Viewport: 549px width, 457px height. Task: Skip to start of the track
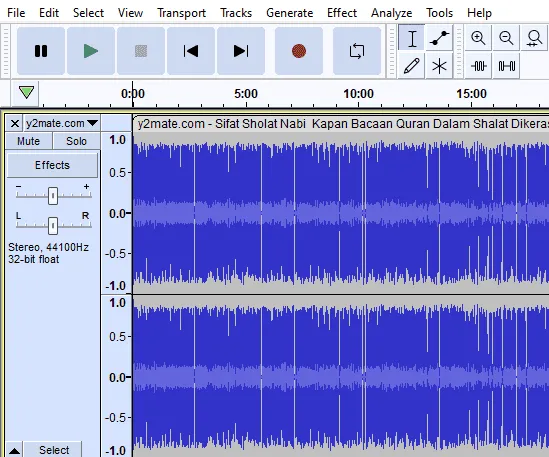[x=191, y=51]
